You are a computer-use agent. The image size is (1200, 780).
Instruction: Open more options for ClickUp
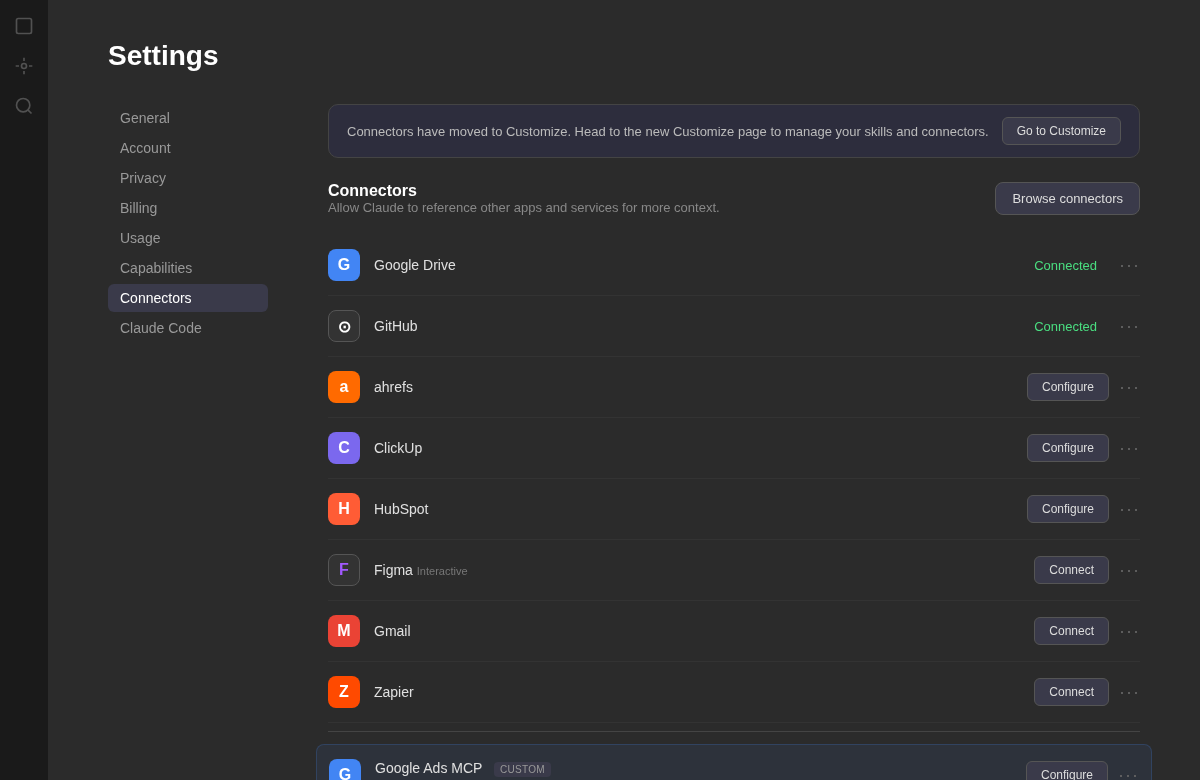pos(1129,448)
